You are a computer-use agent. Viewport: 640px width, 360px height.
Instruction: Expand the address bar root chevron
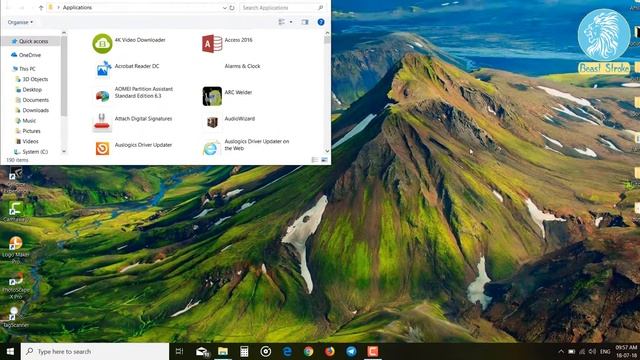coord(58,8)
